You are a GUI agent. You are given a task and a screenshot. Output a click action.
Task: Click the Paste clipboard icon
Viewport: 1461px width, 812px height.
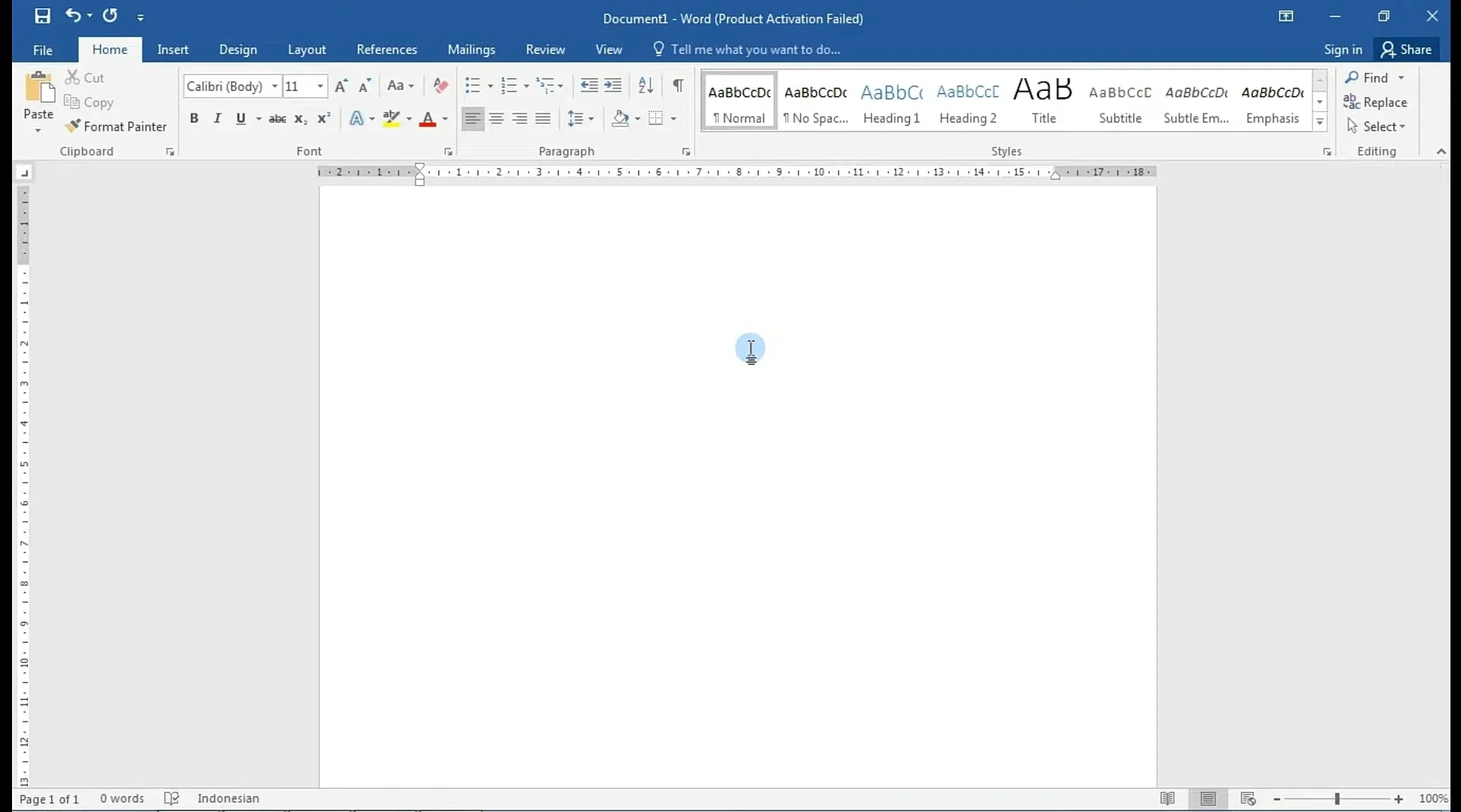[38, 88]
